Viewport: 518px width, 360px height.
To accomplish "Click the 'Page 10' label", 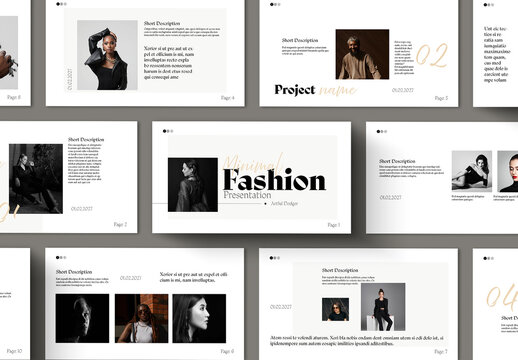I will pyautogui.click(x=14, y=351).
